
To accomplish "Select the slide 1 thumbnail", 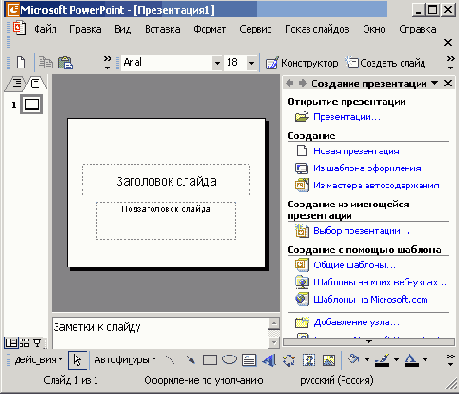I will coord(31,105).
